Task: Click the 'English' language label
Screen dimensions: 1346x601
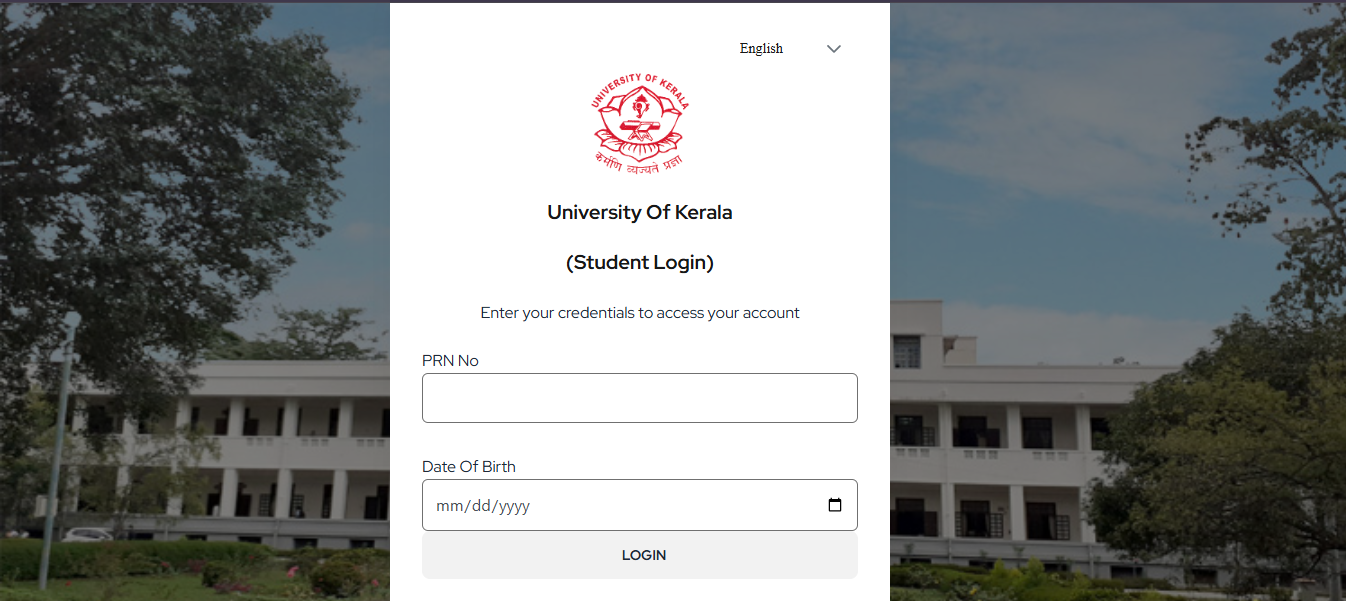Action: (761, 48)
